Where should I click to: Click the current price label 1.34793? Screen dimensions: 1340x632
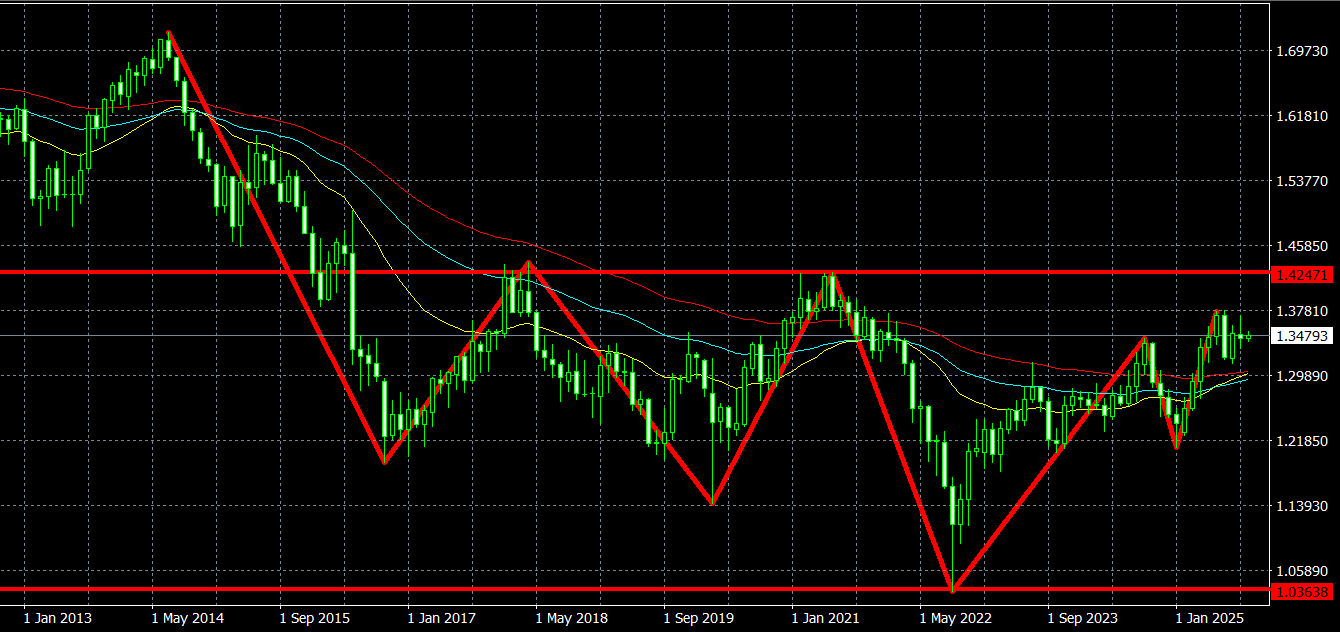click(1301, 336)
